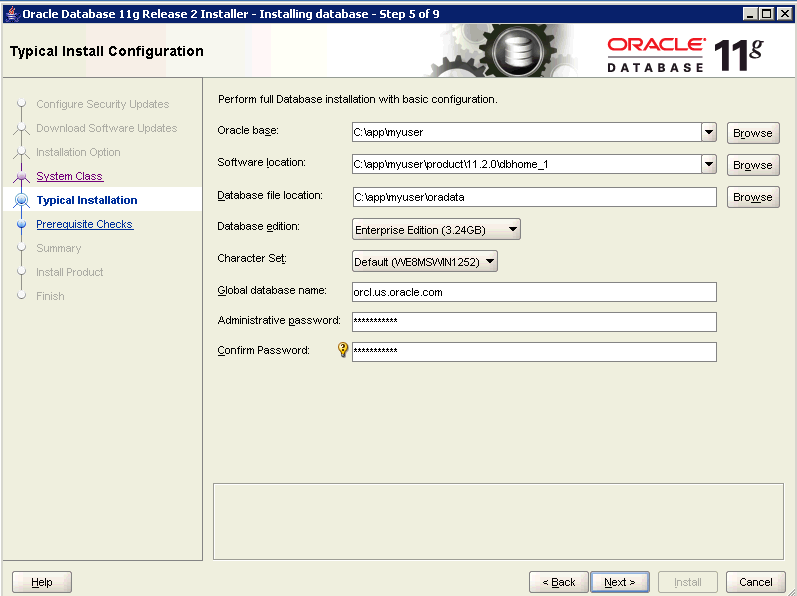The height and width of the screenshot is (596, 797).
Task: Click the password hint key icon
Action: coord(343,350)
